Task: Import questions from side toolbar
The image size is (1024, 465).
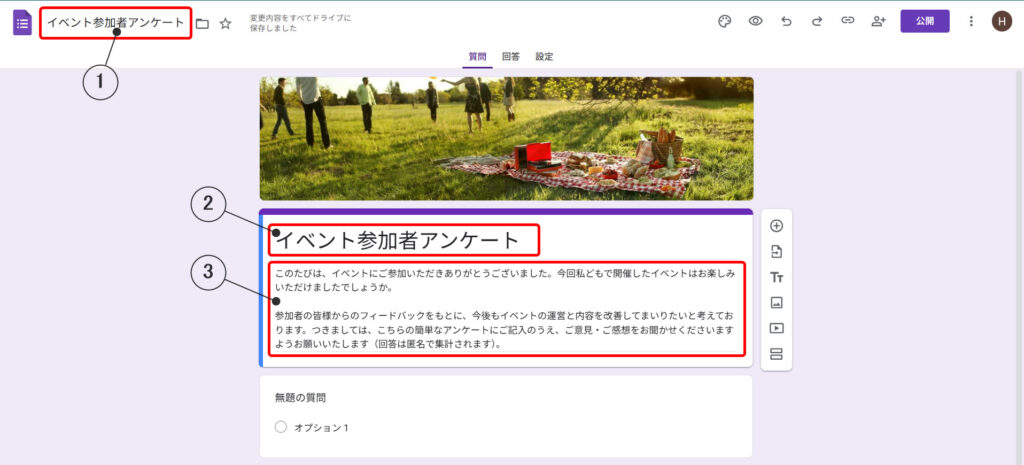Action: coord(776,251)
